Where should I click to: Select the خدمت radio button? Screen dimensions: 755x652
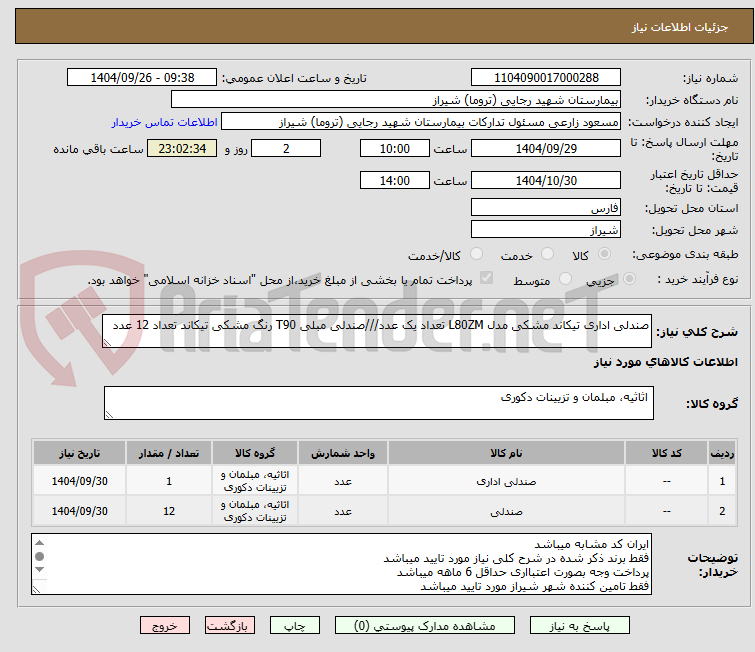(547, 254)
